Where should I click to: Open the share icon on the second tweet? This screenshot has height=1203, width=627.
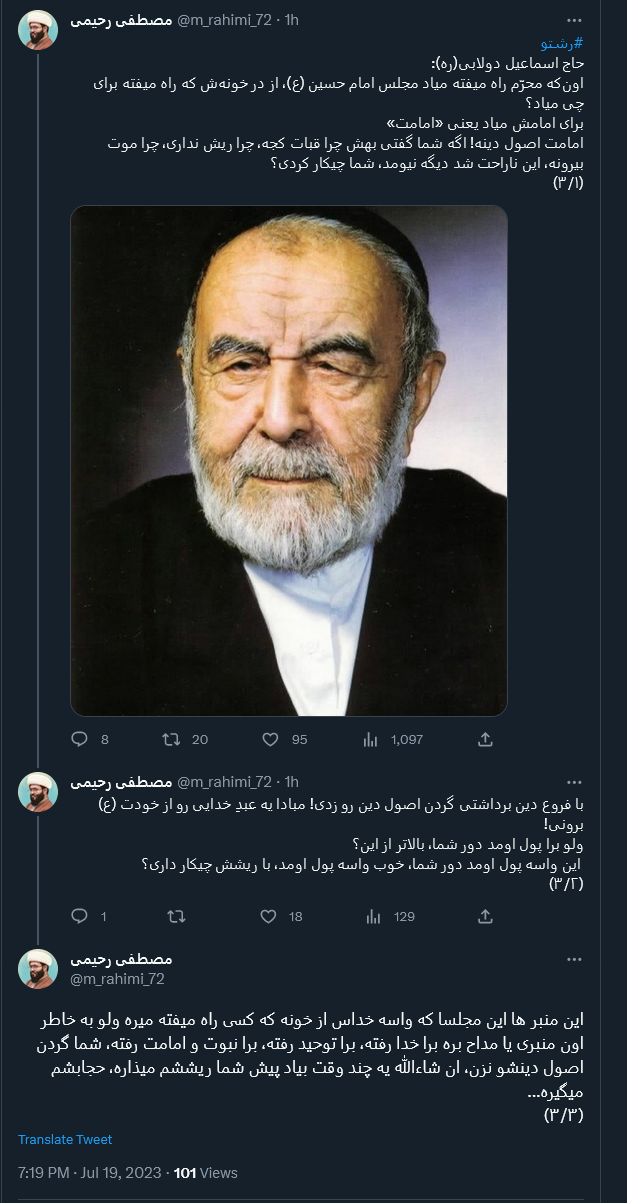click(486, 915)
